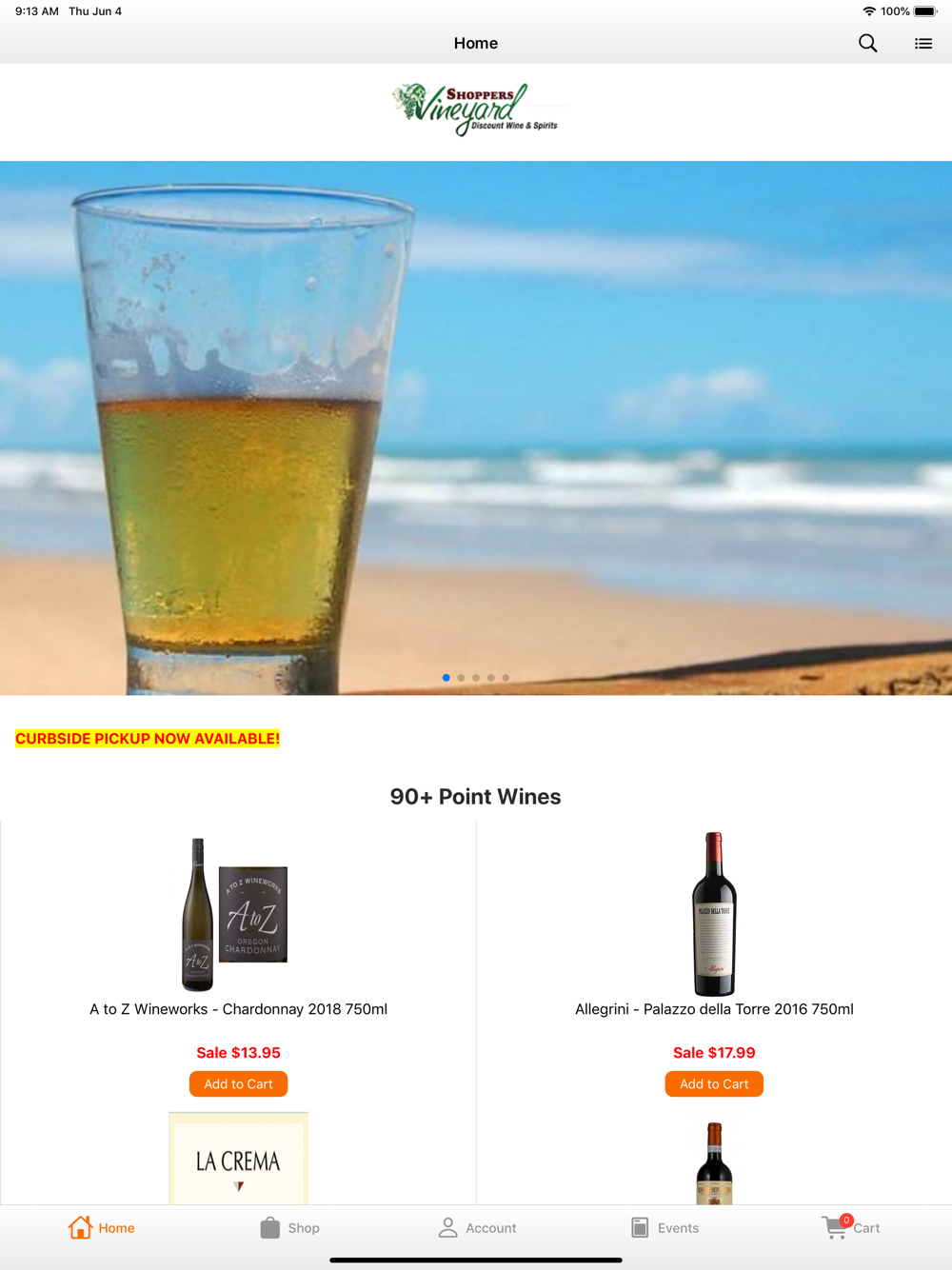The image size is (952, 1270).
Task: Open search with the magnifying glass icon
Action: [x=867, y=43]
